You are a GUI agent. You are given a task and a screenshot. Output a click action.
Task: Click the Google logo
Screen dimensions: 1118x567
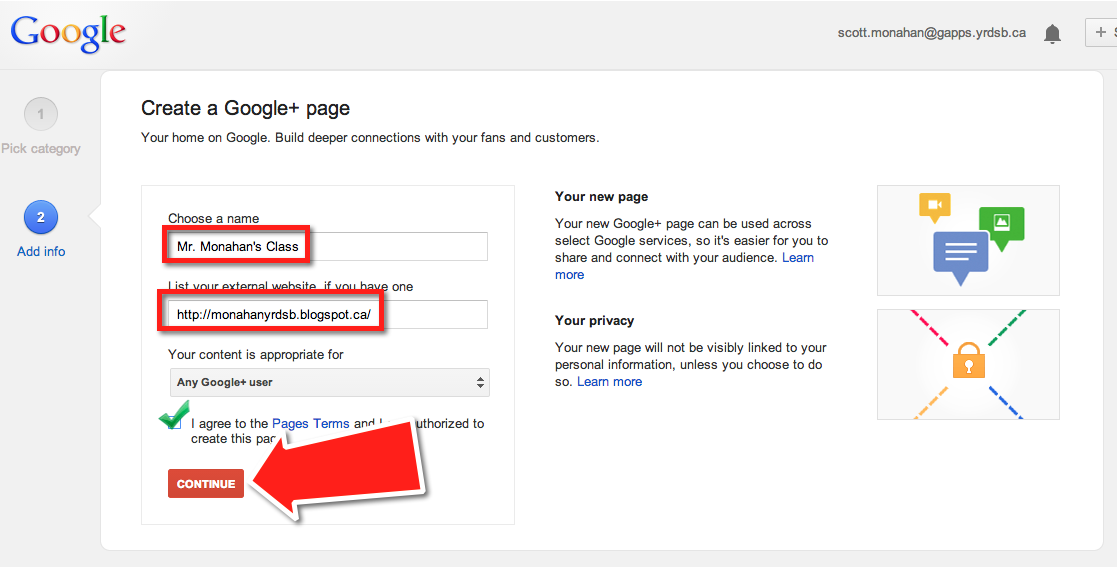click(x=68, y=33)
